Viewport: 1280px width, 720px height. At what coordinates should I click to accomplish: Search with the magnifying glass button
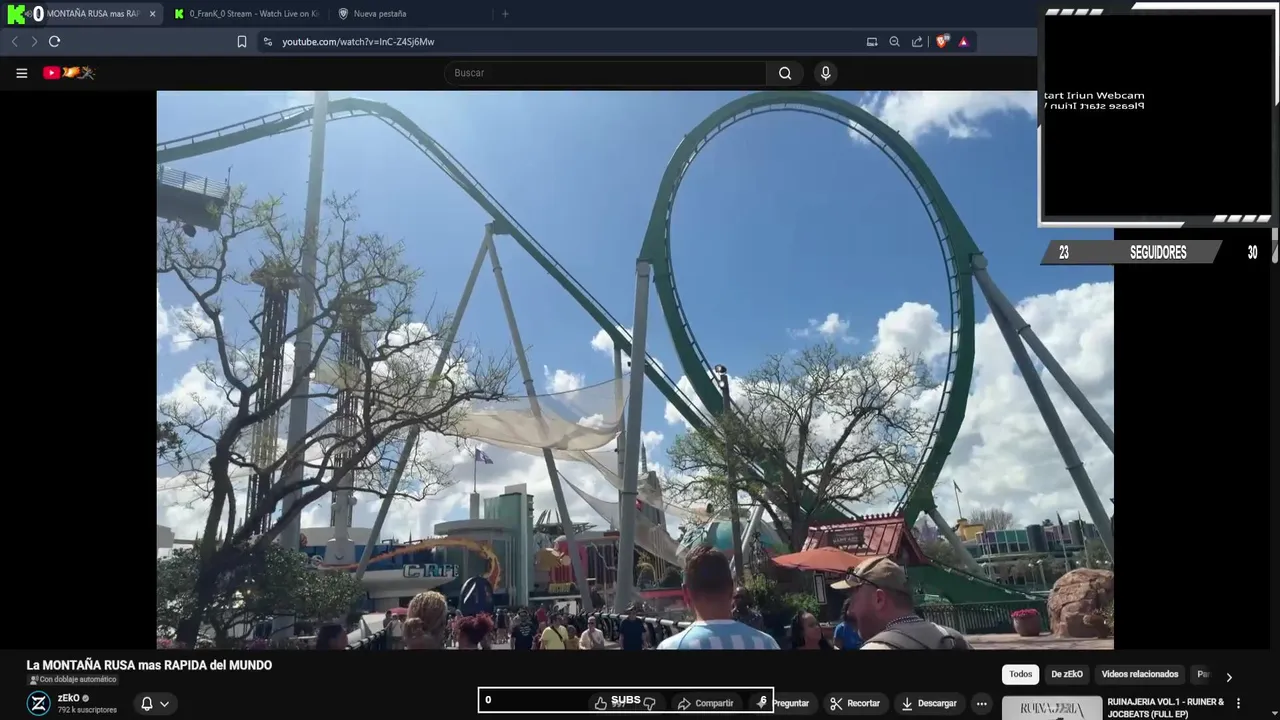(785, 73)
